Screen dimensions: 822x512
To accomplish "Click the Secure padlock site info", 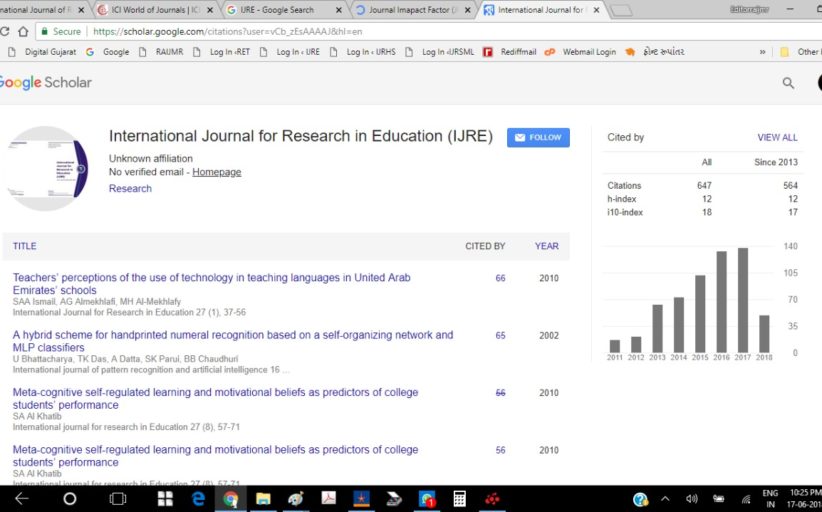I will click(61, 31).
